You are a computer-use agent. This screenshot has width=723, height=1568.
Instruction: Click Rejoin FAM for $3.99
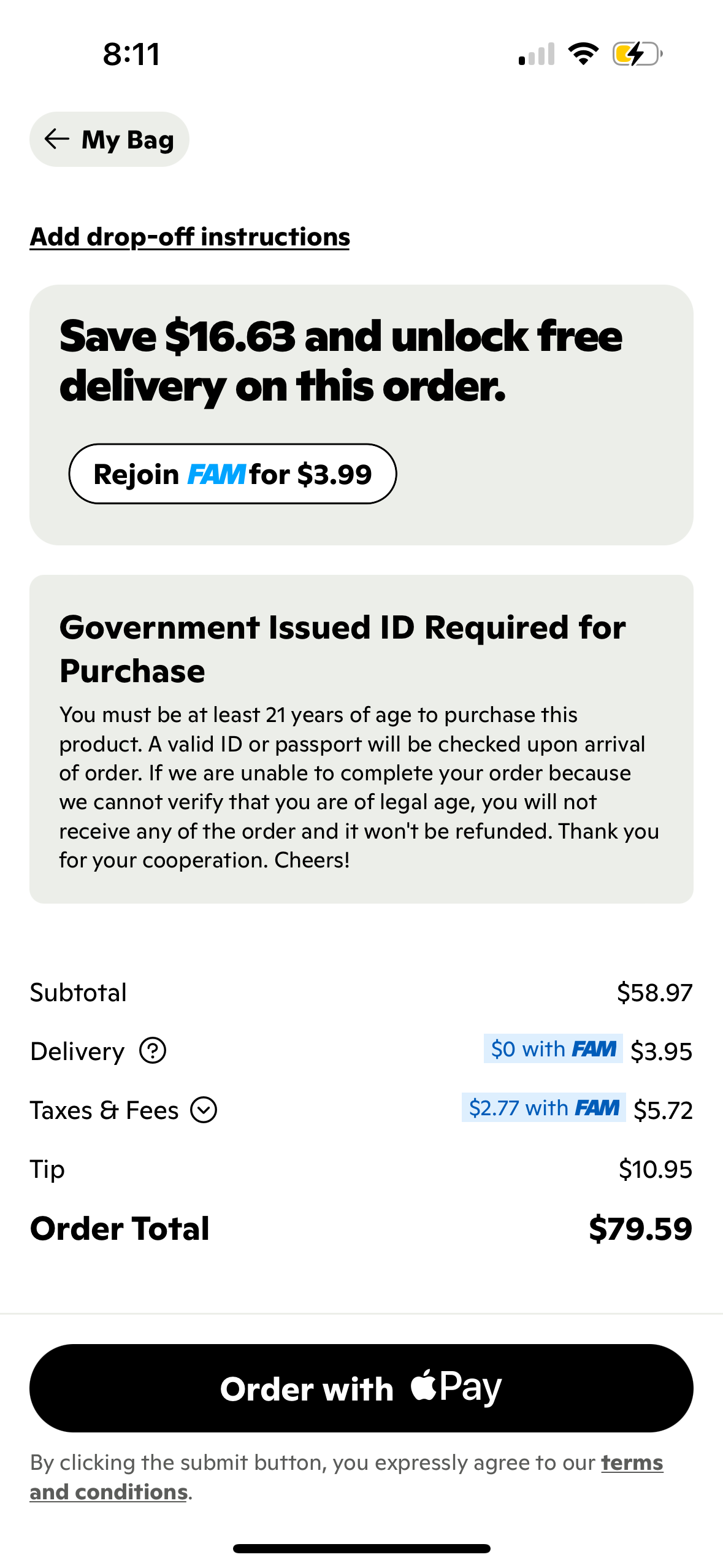click(x=233, y=473)
